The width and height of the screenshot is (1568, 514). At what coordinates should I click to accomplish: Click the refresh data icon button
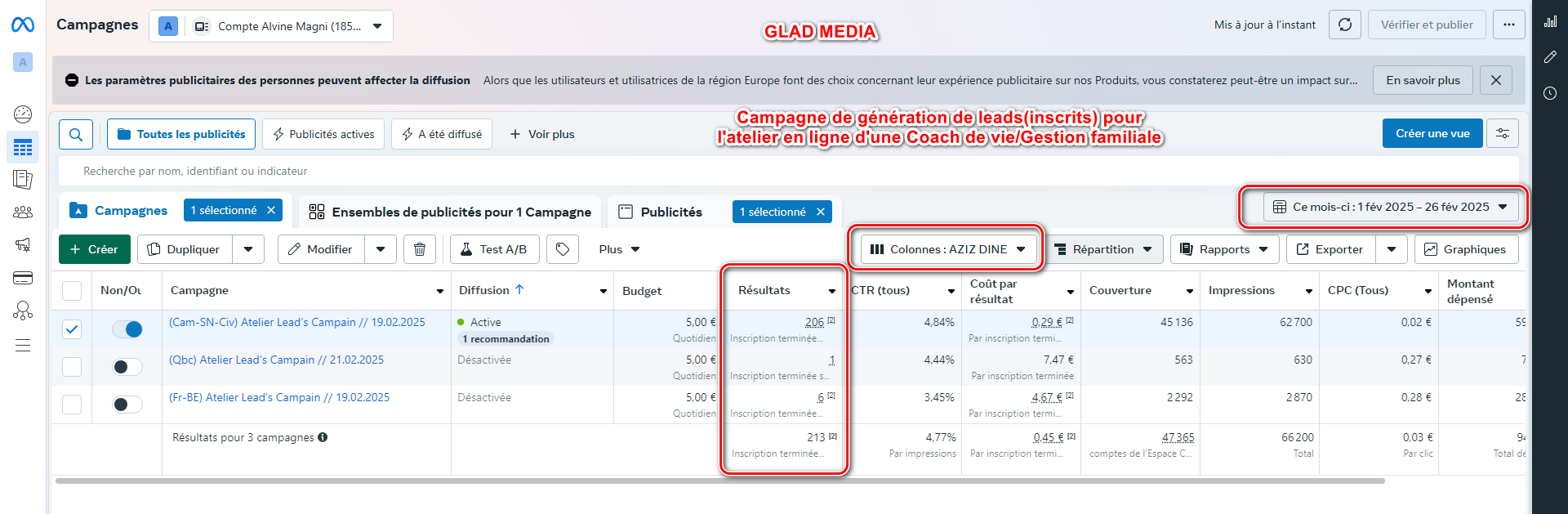coord(1345,25)
